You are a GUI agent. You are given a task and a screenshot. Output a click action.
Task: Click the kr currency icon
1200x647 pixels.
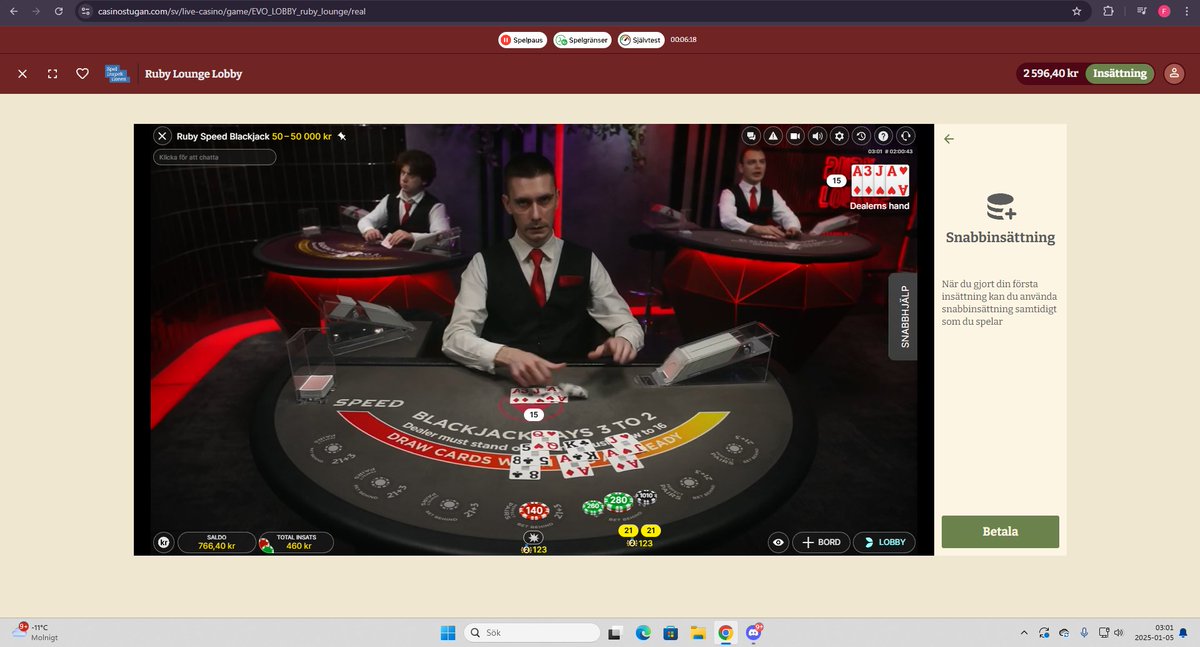[164, 543]
